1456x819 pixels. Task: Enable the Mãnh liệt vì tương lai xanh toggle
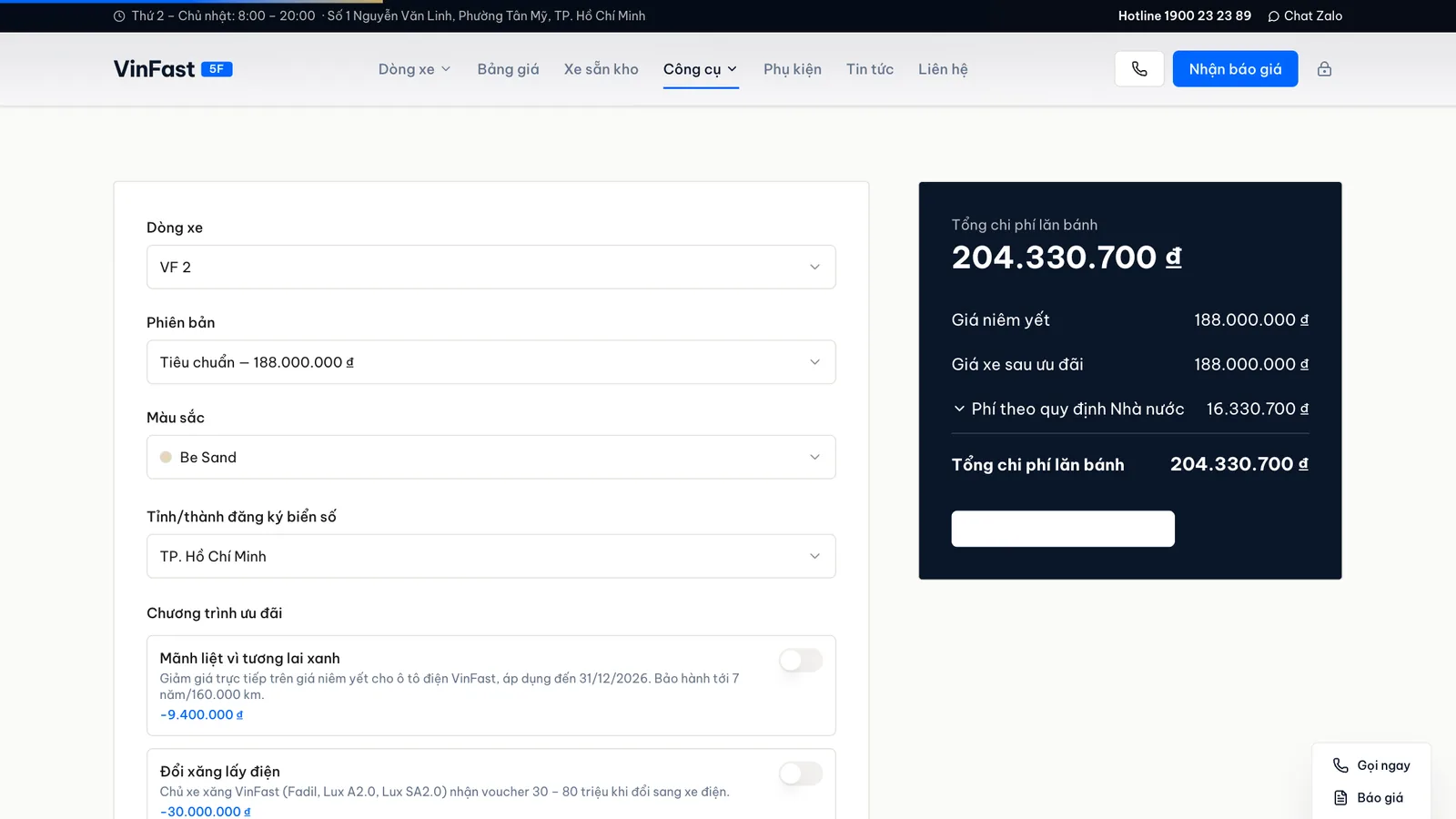pyautogui.click(x=801, y=660)
